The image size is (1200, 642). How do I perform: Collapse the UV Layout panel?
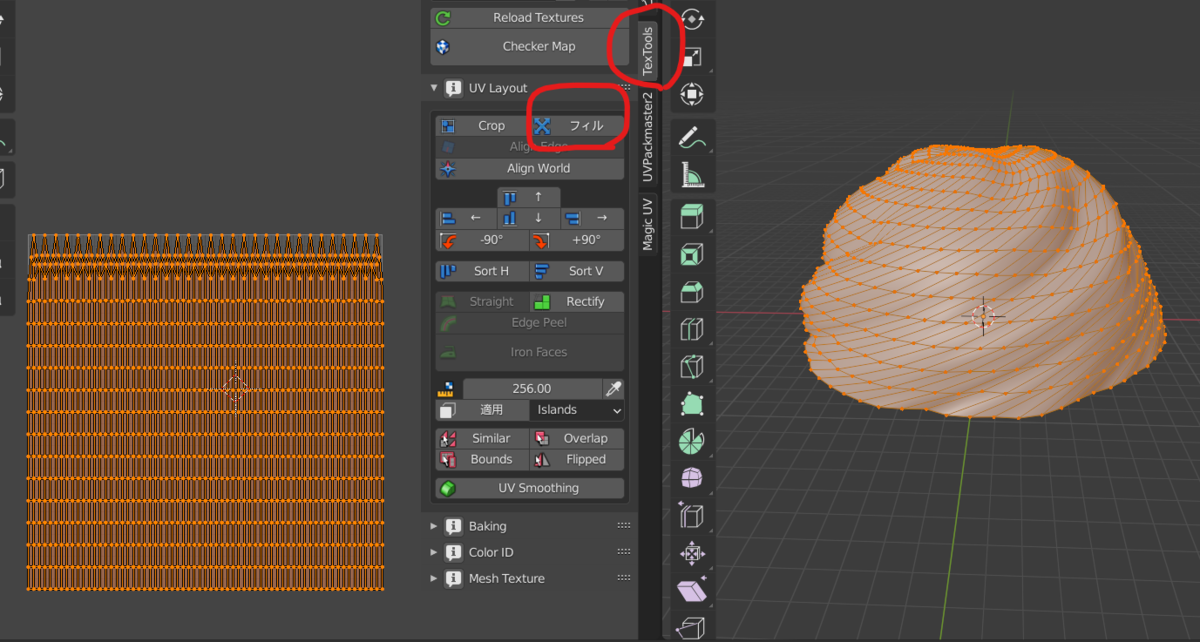(x=434, y=88)
